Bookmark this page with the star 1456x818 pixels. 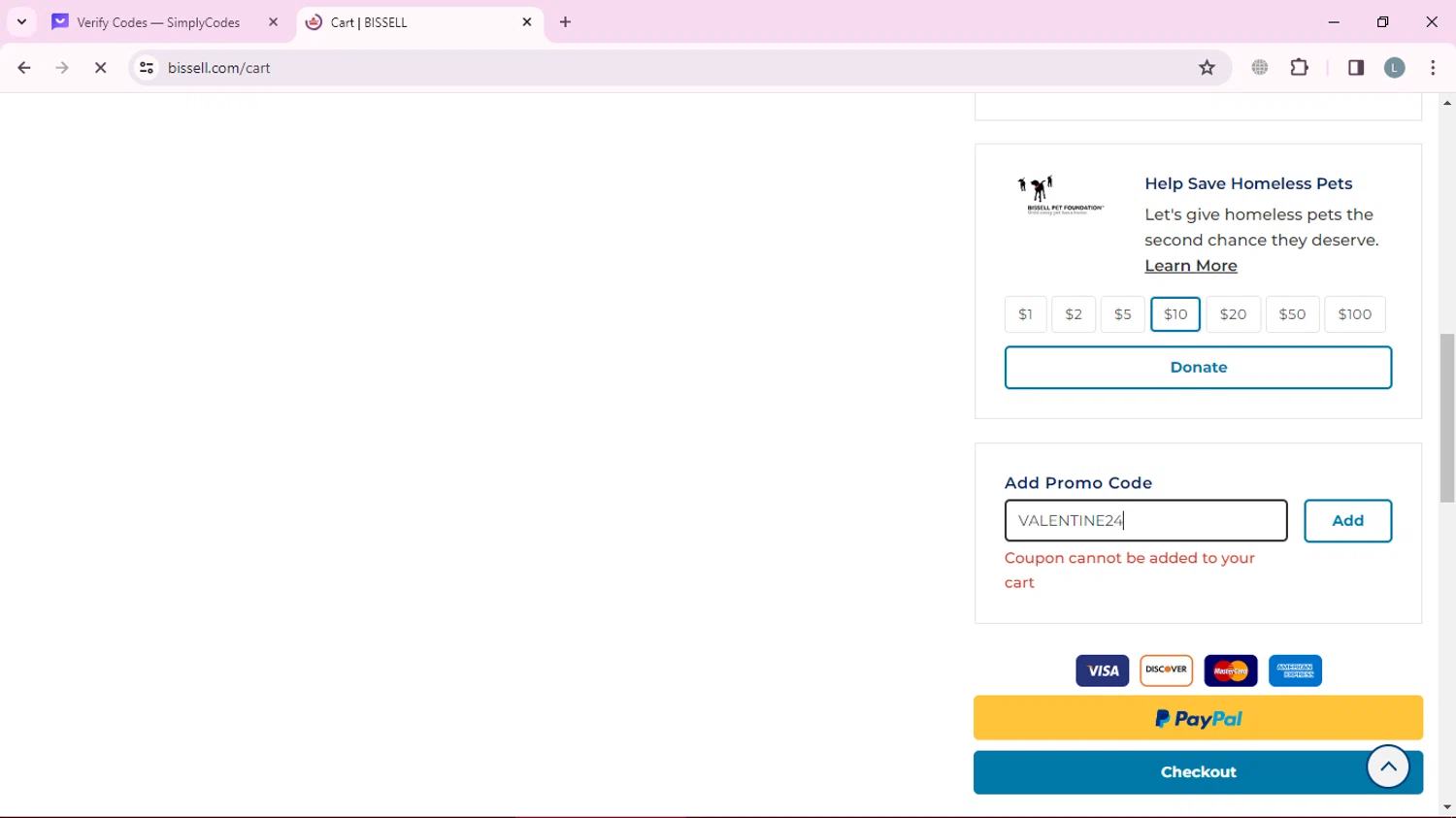(1207, 68)
